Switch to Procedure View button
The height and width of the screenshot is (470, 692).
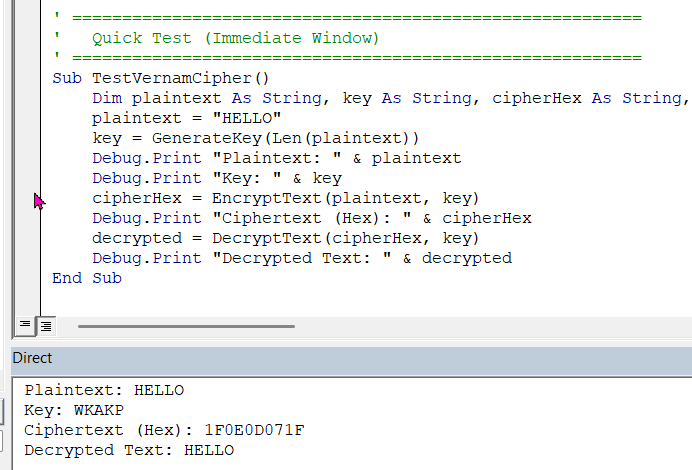pos(25,325)
